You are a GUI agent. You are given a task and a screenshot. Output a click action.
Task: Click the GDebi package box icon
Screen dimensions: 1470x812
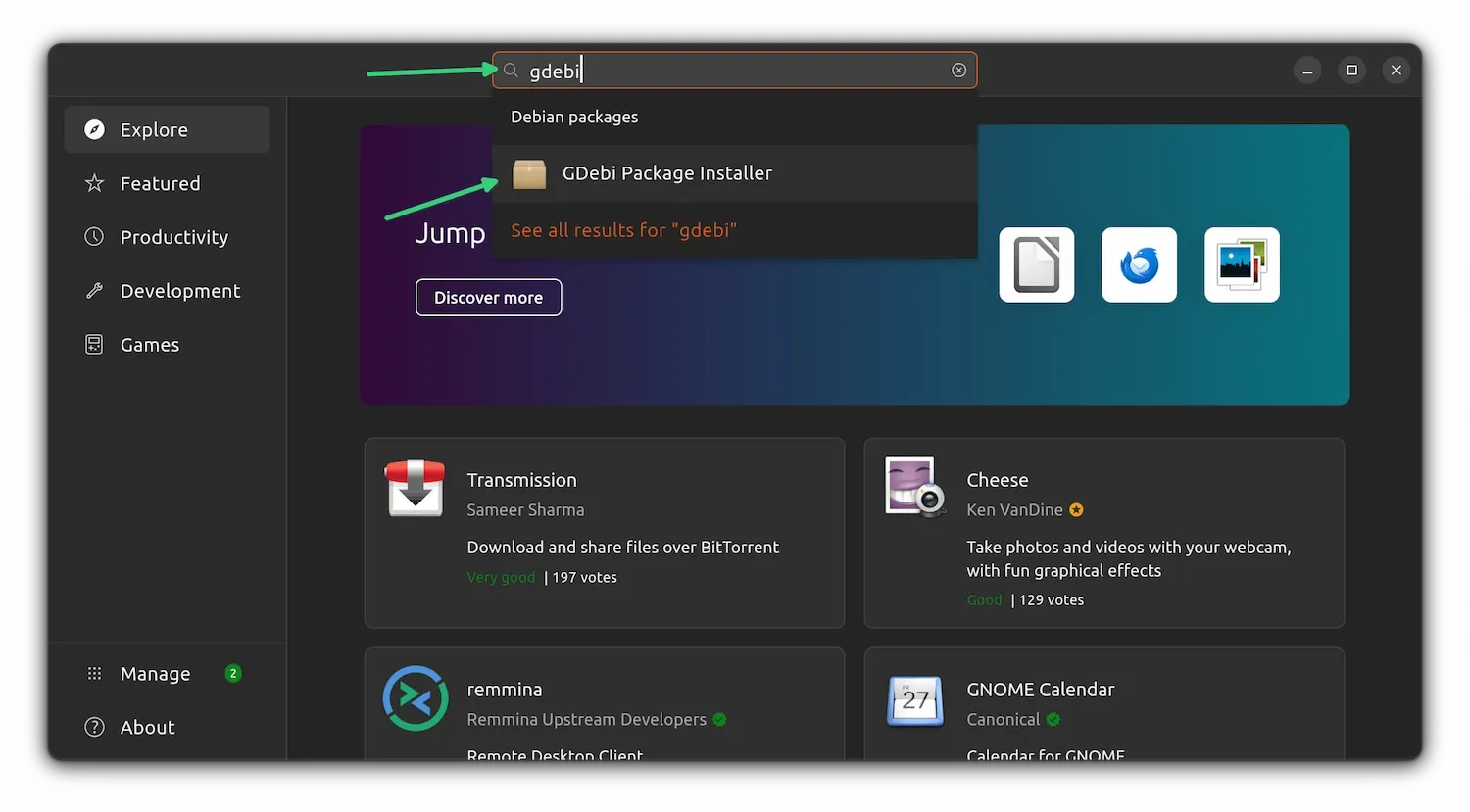pyautogui.click(x=529, y=174)
